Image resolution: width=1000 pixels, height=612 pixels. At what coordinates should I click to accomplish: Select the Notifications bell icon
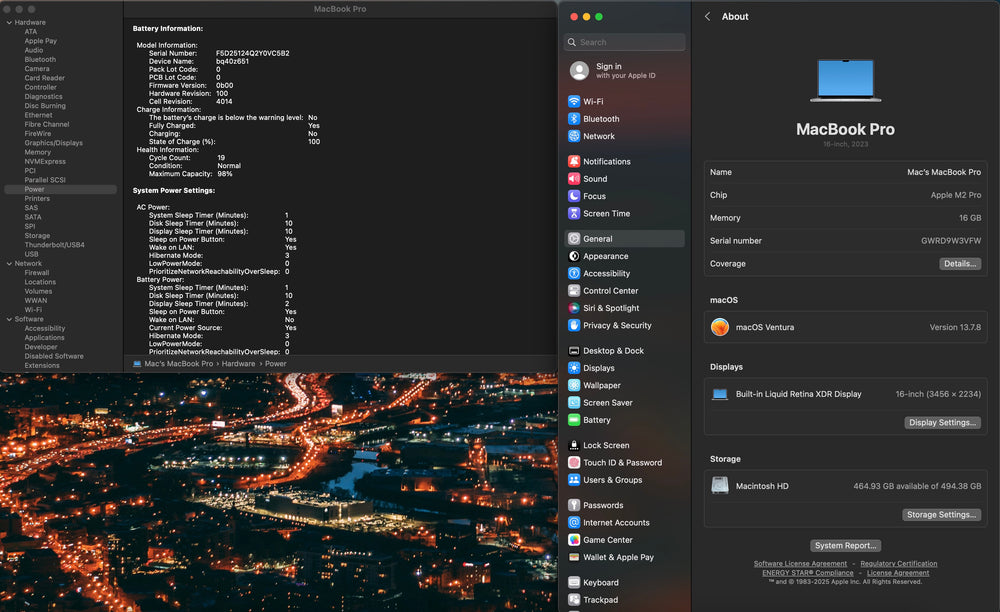click(x=574, y=162)
